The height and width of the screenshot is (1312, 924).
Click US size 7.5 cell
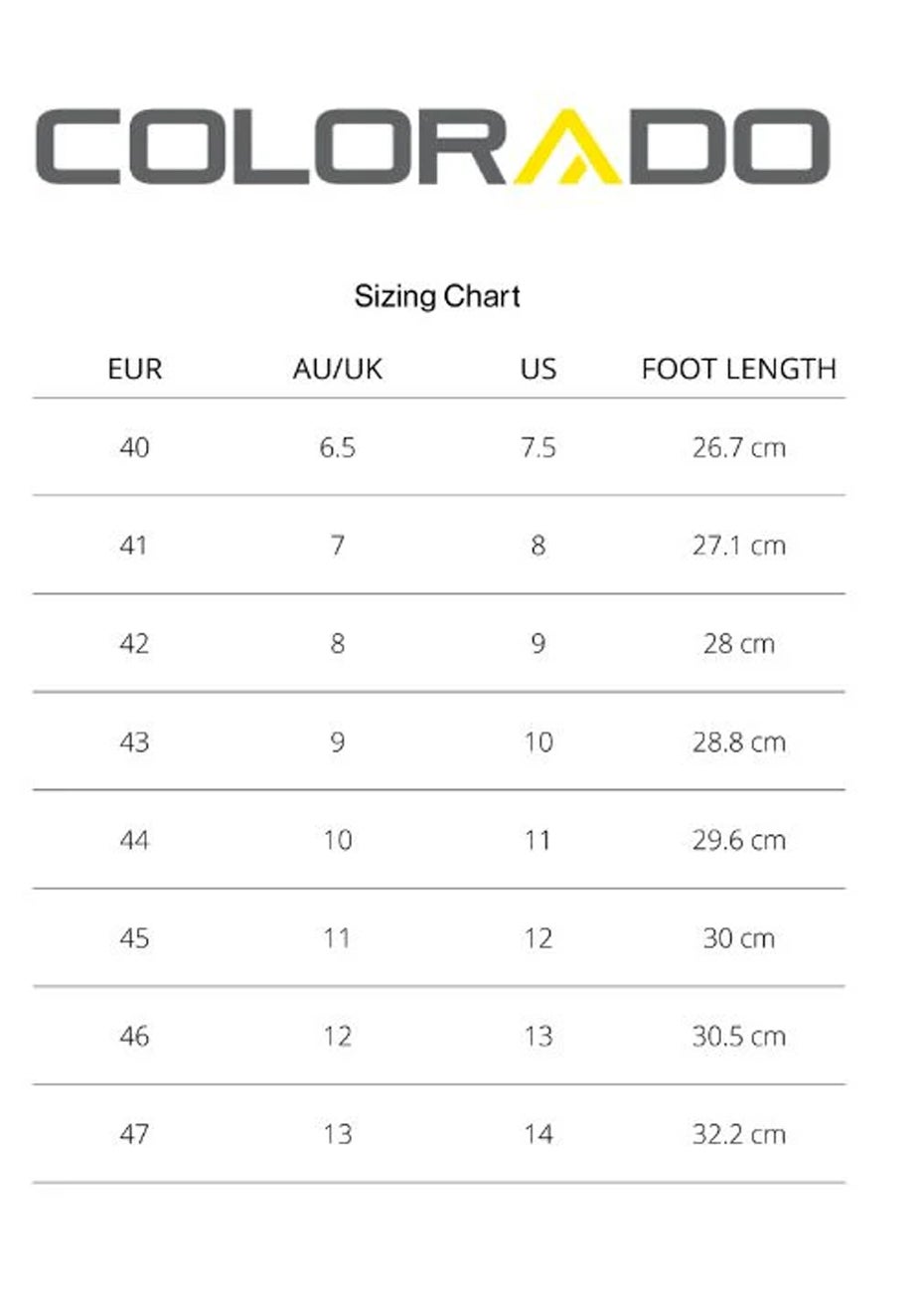click(x=538, y=447)
